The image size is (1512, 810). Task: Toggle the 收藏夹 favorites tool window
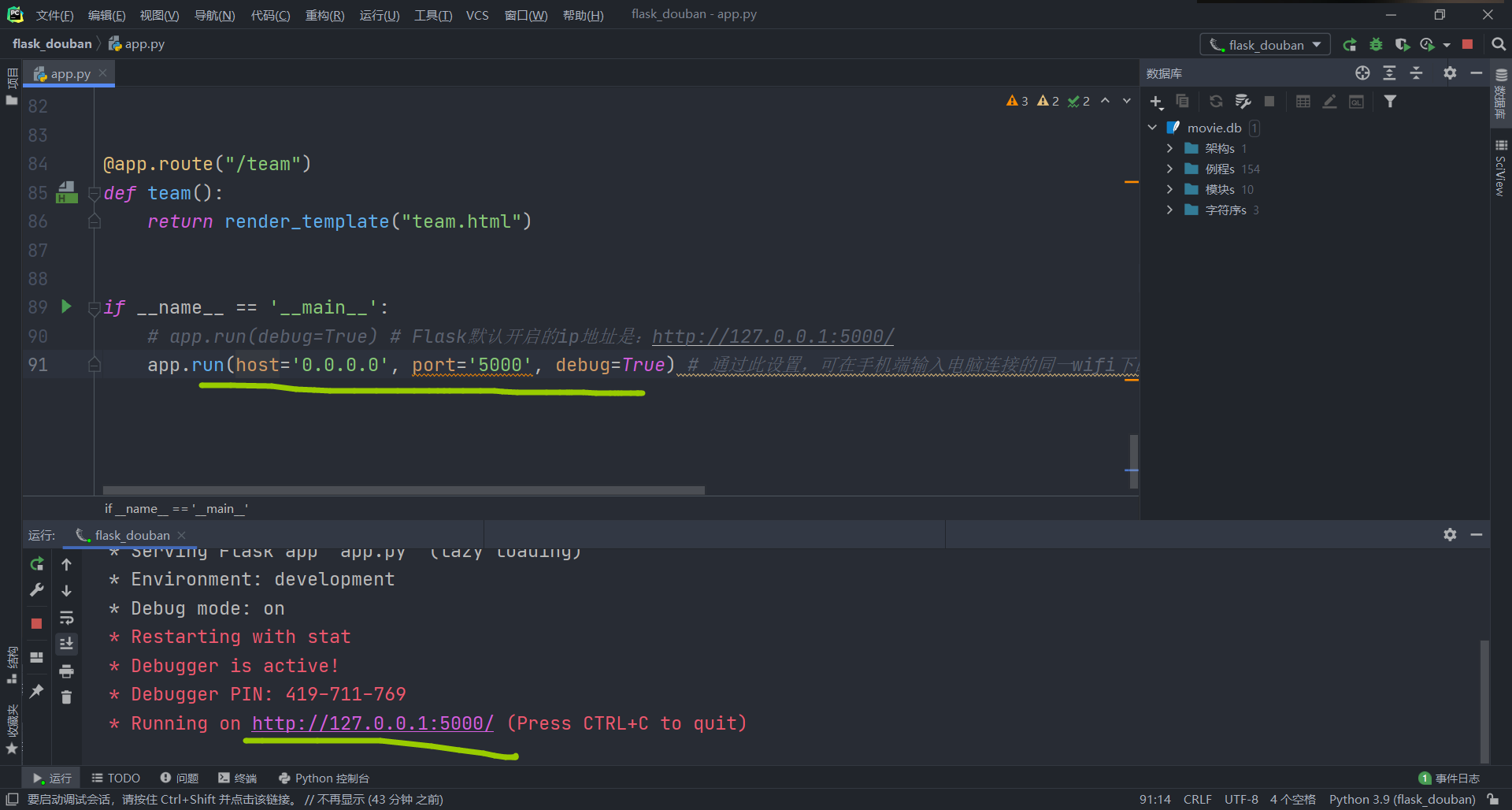12,730
